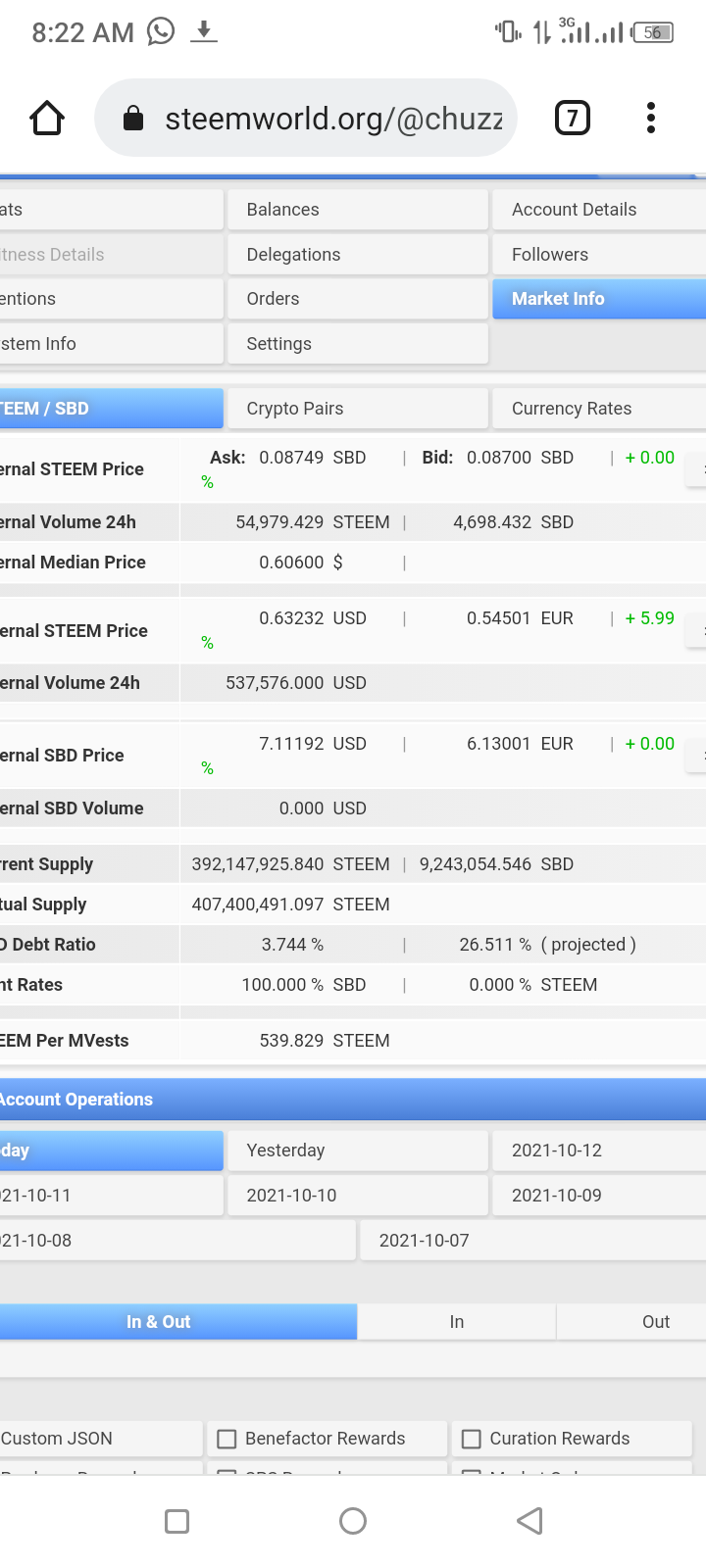Tap the 4,698.432 SBD volume value

coord(514,522)
